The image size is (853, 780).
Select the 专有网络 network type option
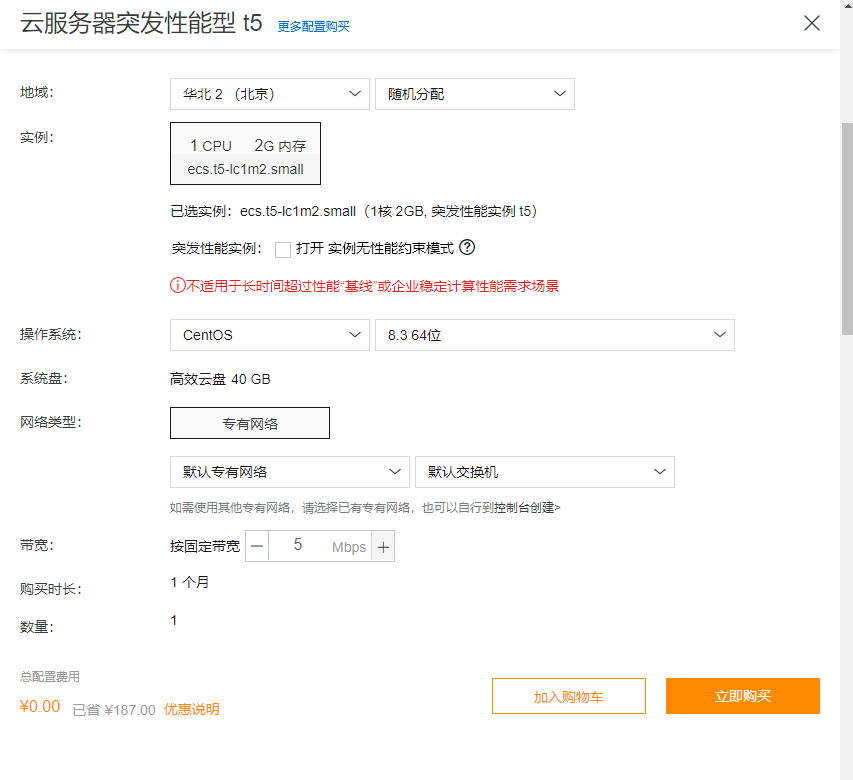(x=249, y=422)
